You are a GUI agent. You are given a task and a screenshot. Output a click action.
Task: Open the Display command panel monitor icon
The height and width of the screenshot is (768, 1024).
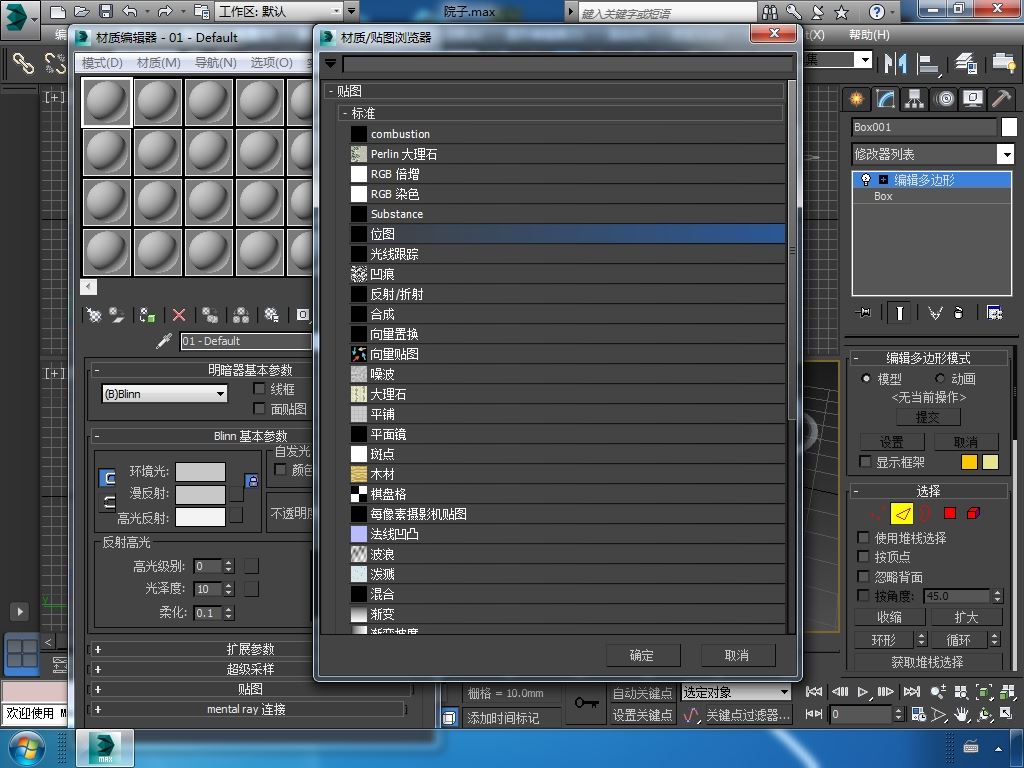click(973, 99)
